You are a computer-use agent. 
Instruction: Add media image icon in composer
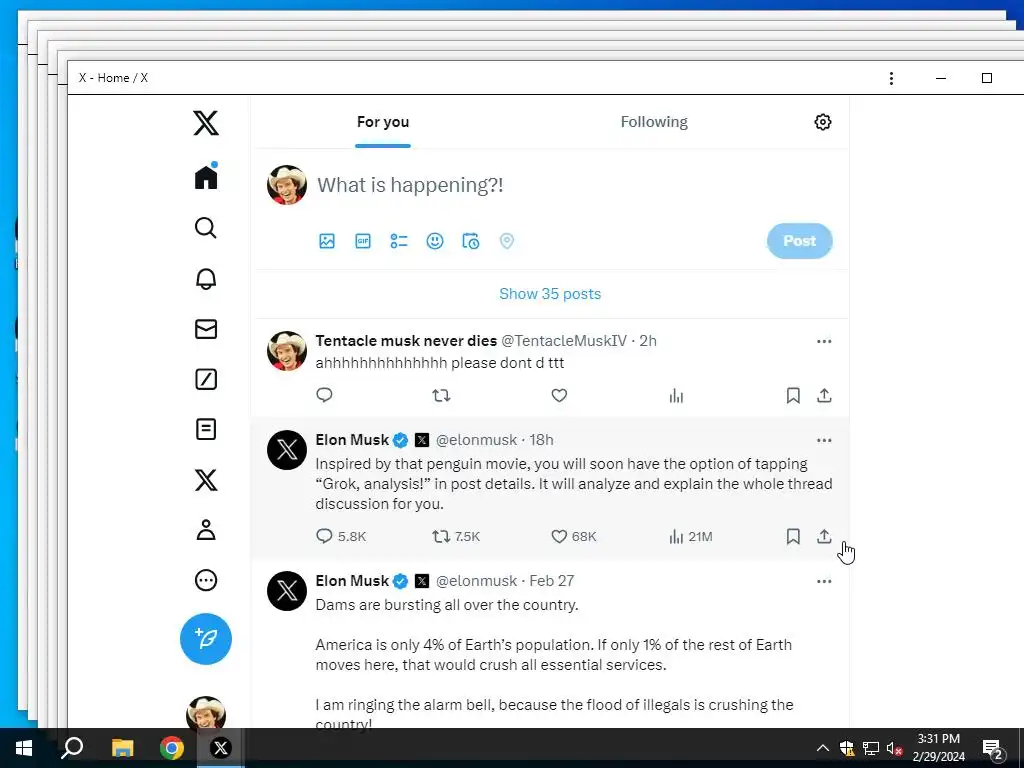click(327, 241)
